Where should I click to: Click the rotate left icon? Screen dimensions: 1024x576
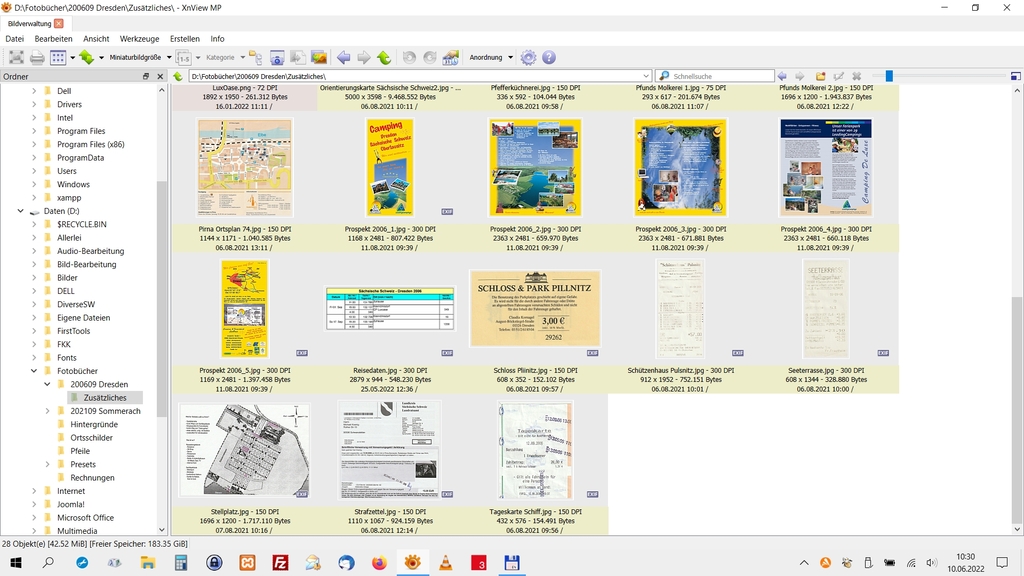point(409,58)
